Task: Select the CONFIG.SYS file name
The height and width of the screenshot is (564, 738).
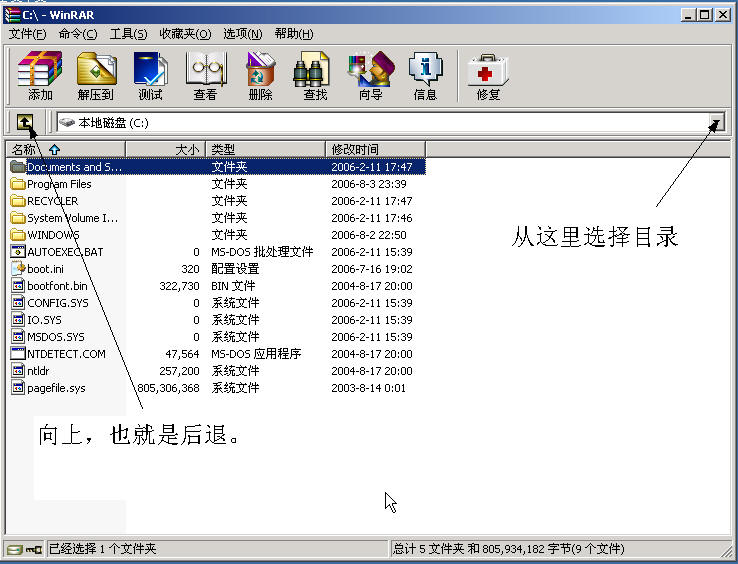Action: click(x=58, y=303)
